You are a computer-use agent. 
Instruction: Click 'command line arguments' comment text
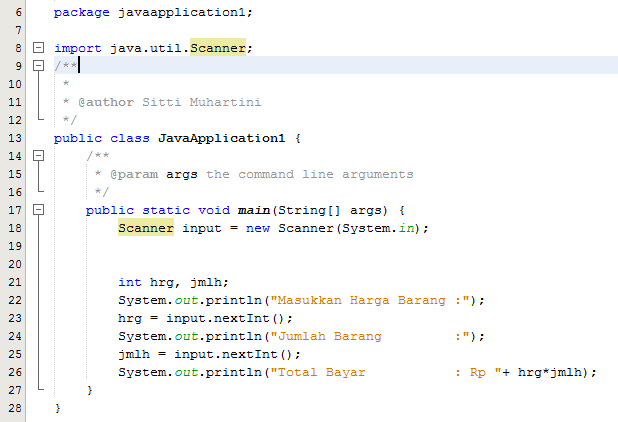326,174
